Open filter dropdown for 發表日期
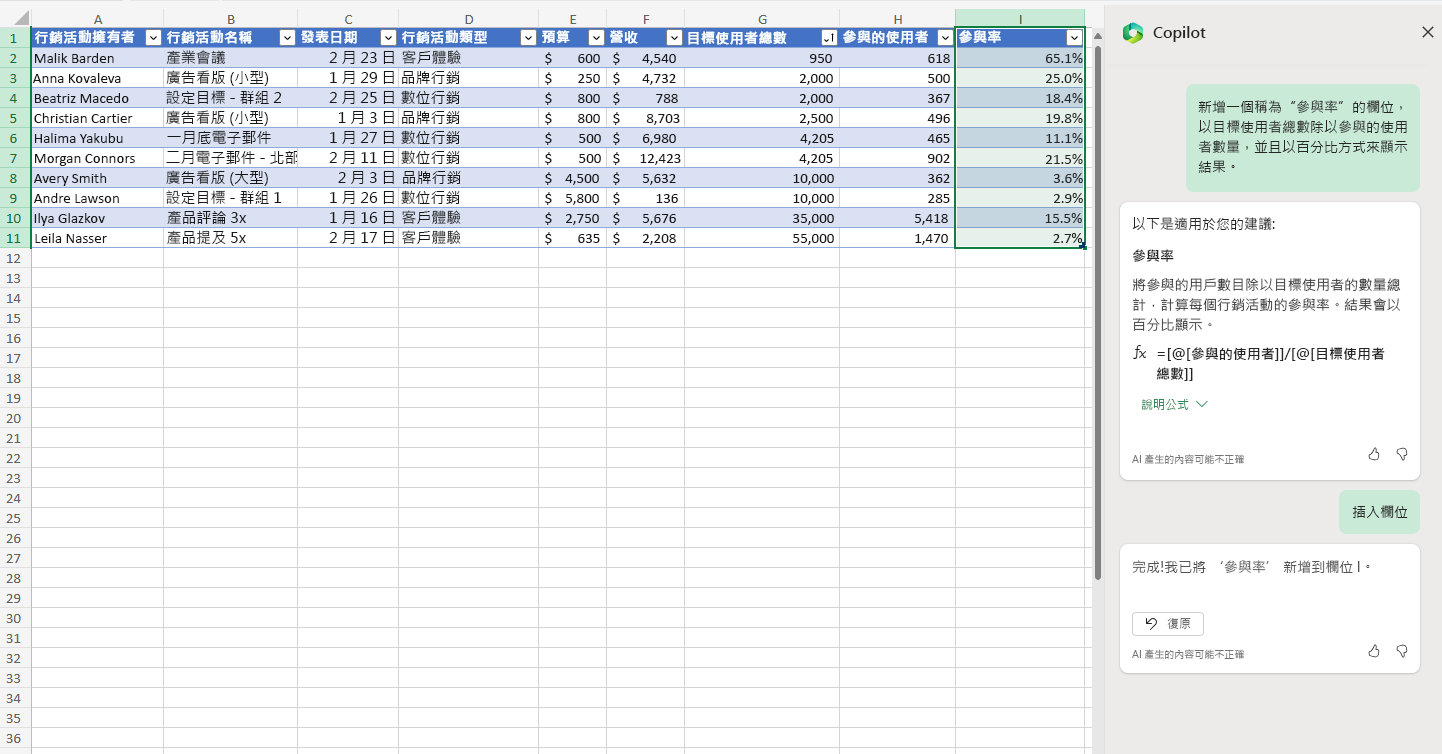1442x754 pixels. click(x=388, y=38)
